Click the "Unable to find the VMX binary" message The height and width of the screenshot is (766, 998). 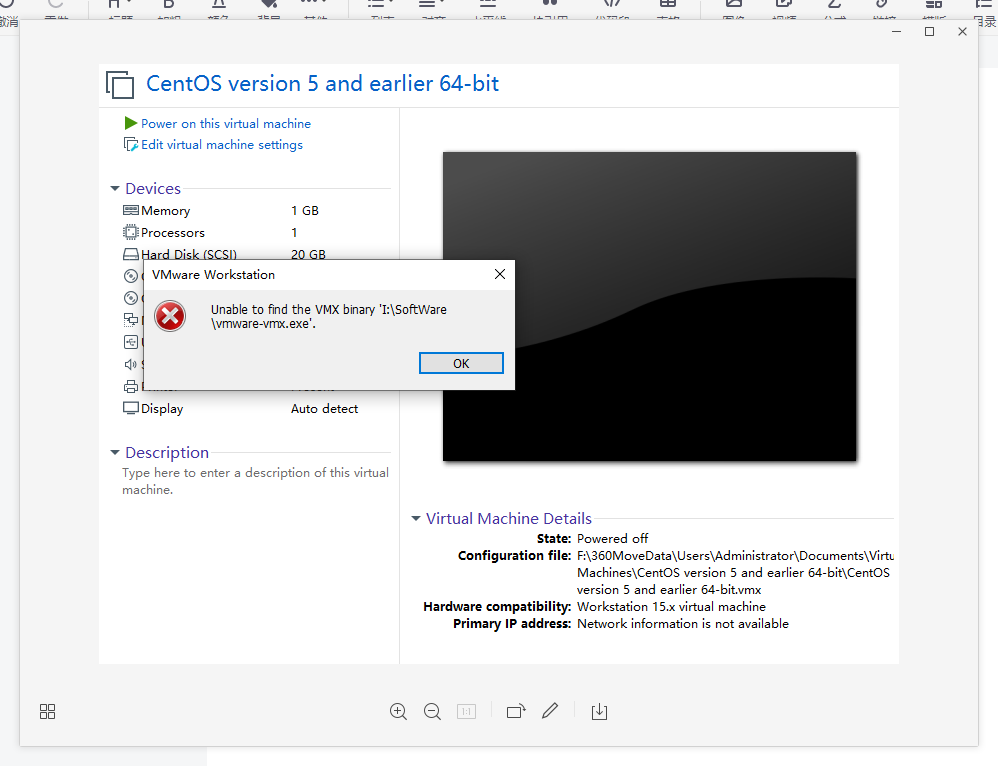click(x=329, y=316)
